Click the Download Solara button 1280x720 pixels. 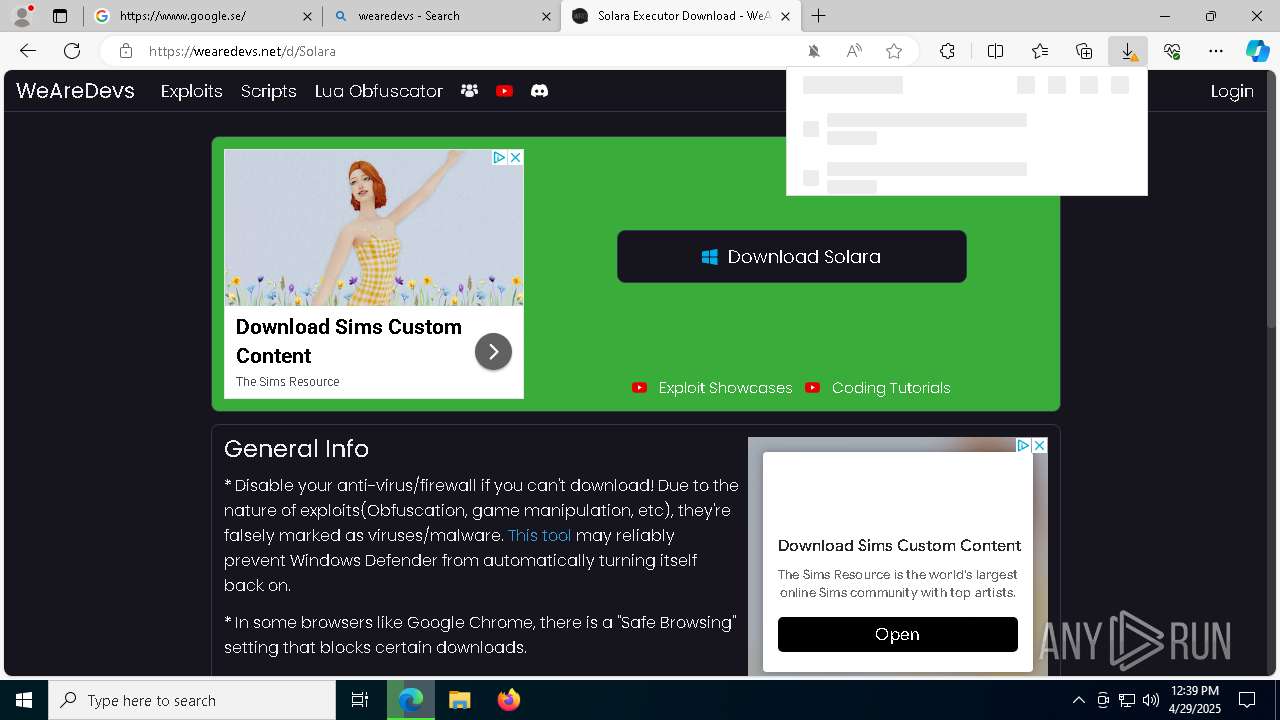tap(792, 257)
